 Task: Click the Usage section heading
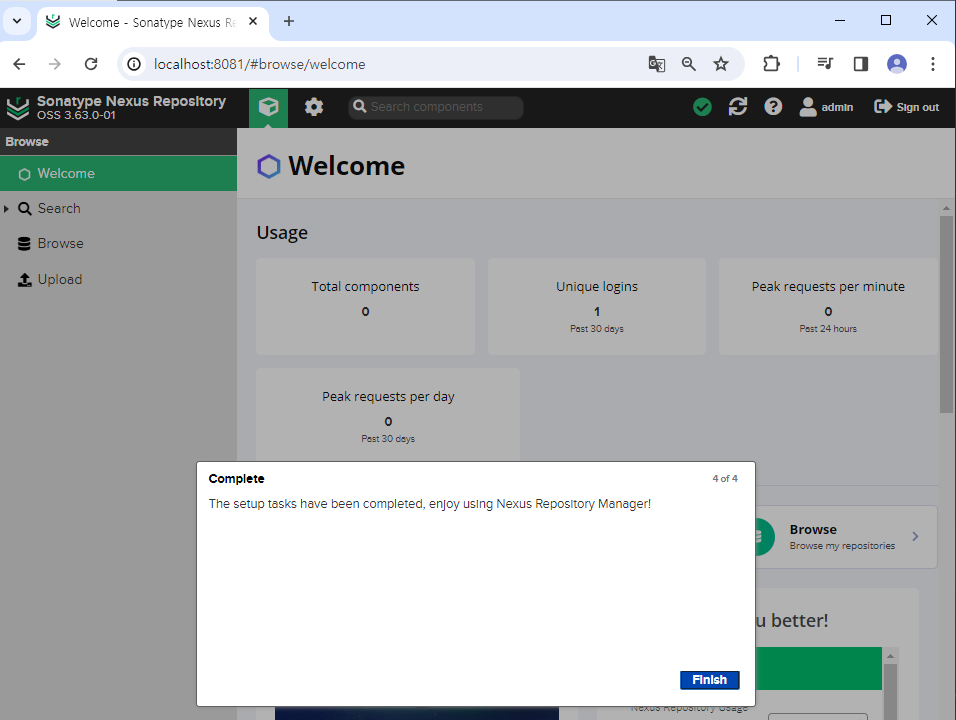[x=282, y=233]
